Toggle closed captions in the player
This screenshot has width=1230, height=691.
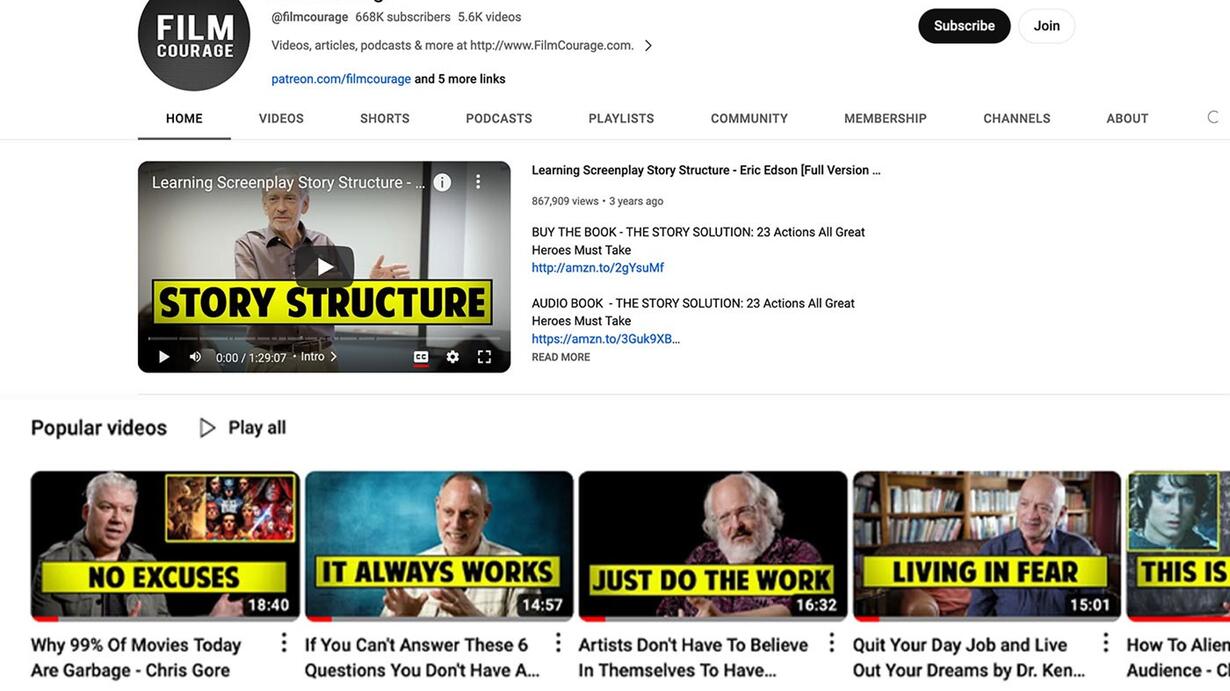421,357
